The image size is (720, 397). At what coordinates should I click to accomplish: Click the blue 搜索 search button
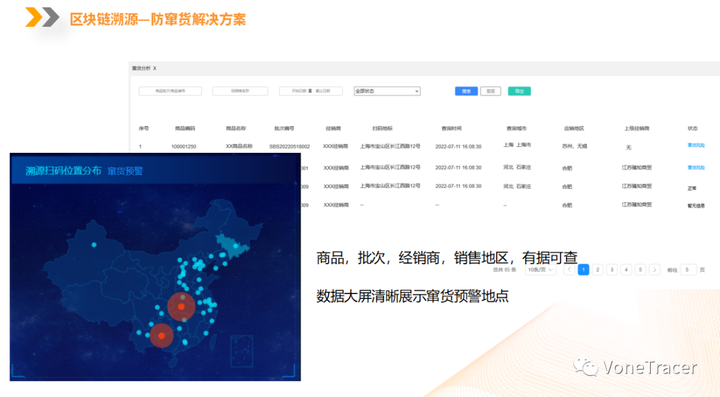point(466,91)
